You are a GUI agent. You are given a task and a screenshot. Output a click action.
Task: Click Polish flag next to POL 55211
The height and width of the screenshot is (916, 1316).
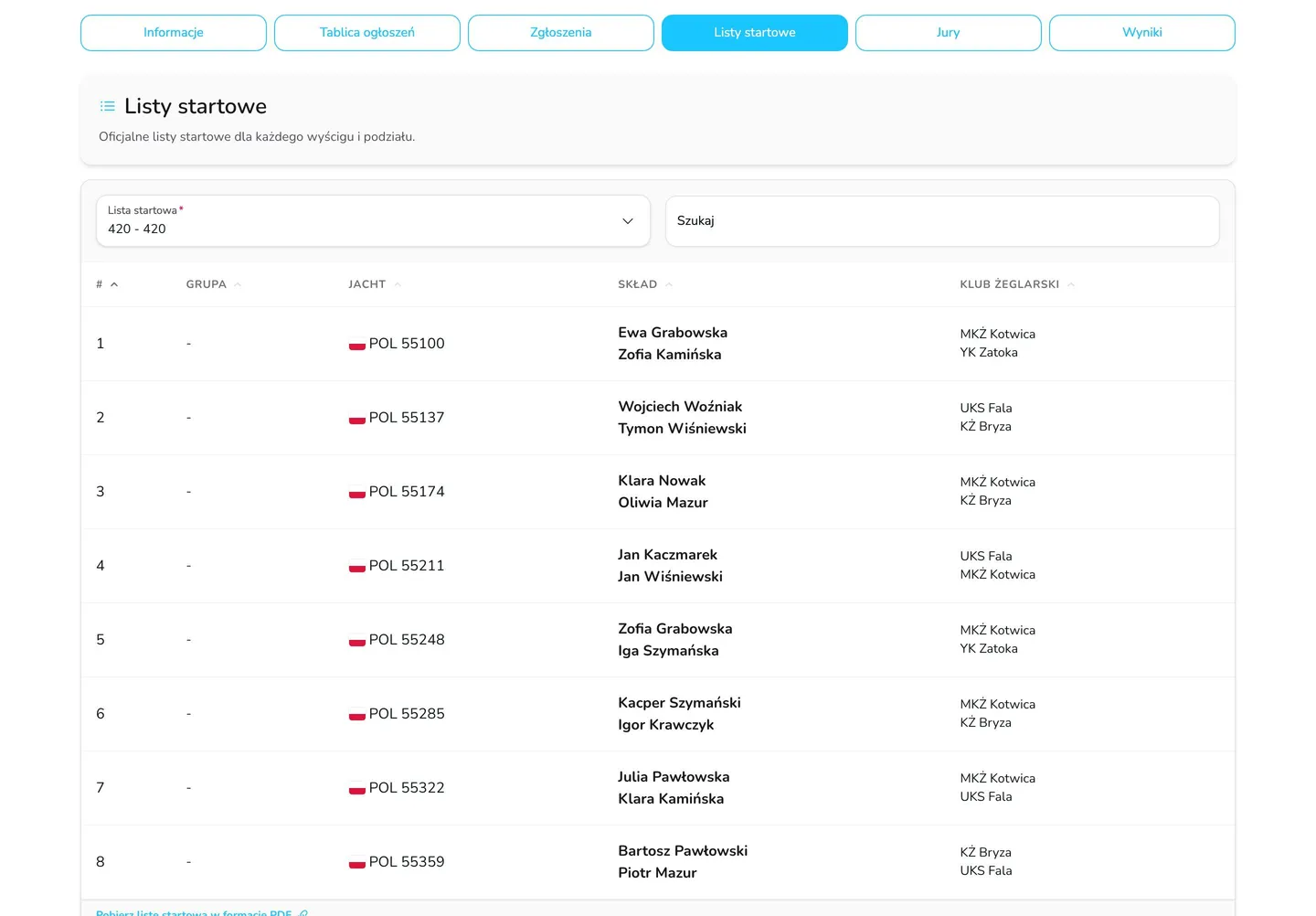pos(357,567)
